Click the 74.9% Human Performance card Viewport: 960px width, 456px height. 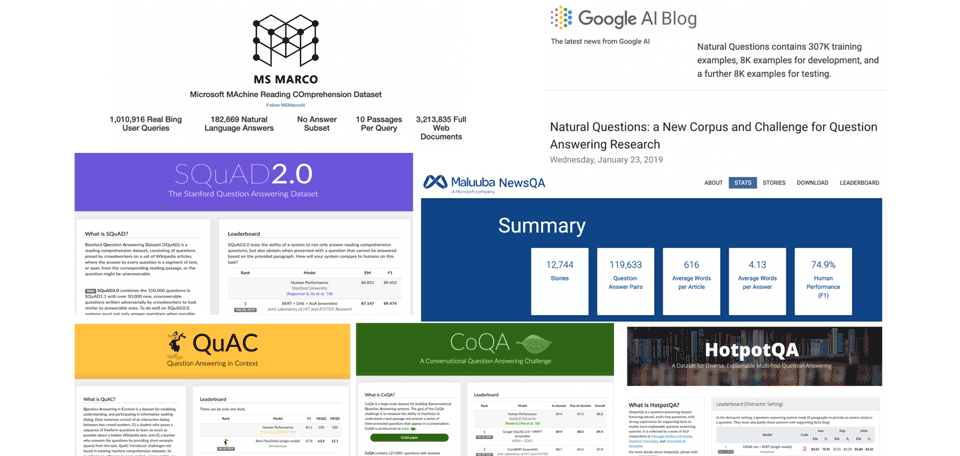[x=823, y=282]
